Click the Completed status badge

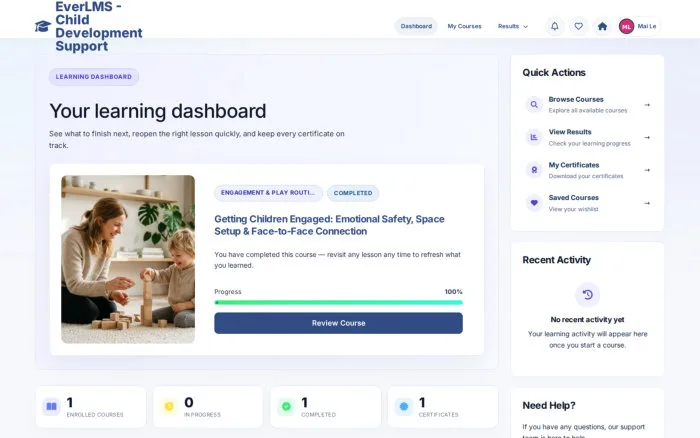tap(353, 193)
